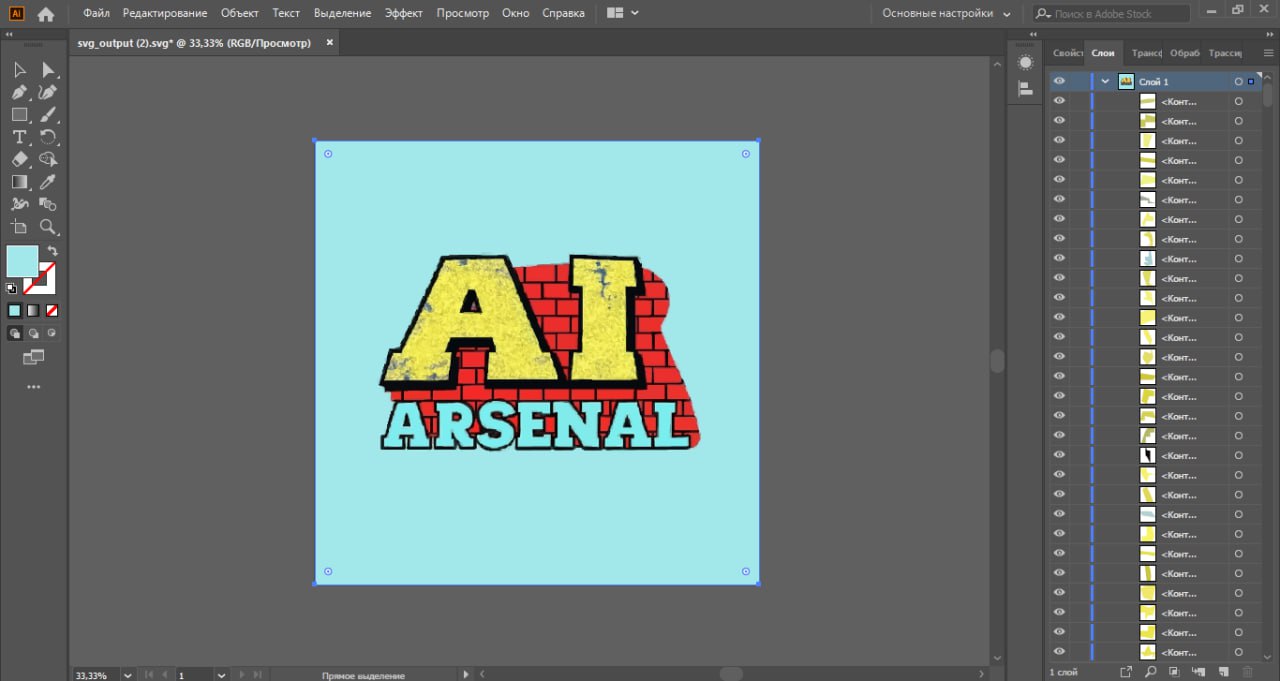Click the Home icon in top bar
Screen dimensions: 1280x681
point(46,14)
